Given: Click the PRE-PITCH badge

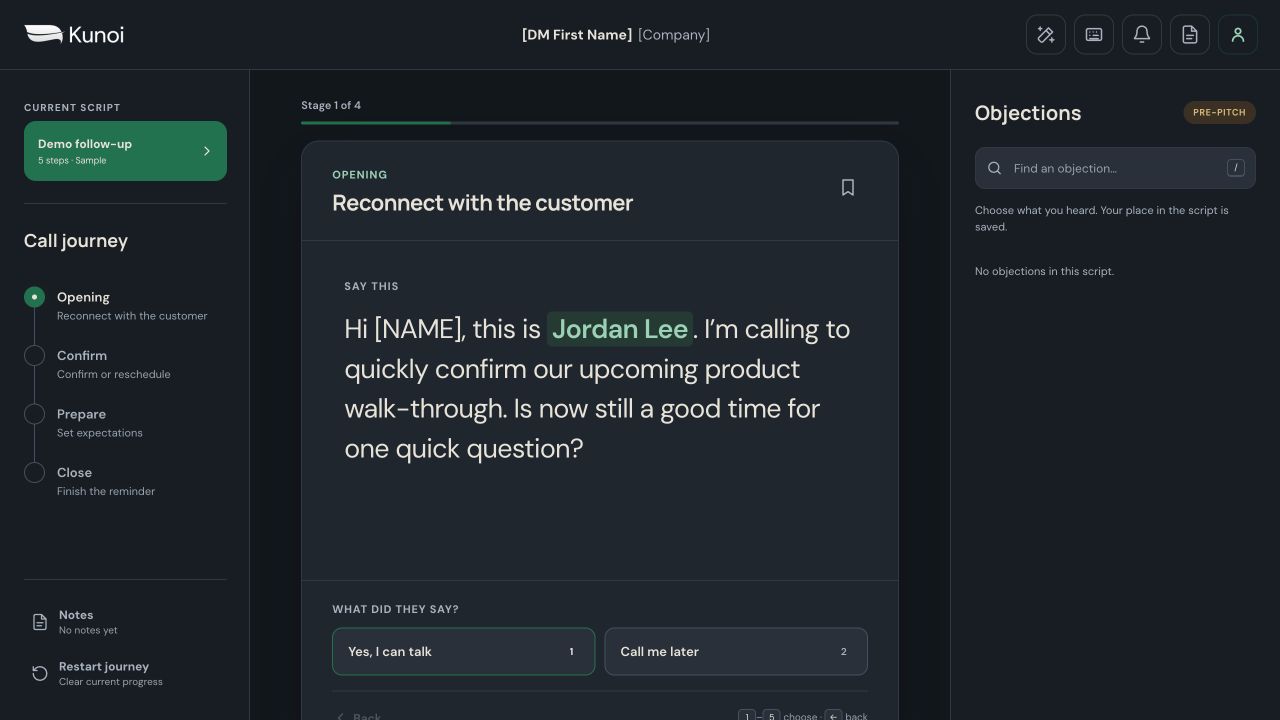Looking at the screenshot, I should [1219, 112].
